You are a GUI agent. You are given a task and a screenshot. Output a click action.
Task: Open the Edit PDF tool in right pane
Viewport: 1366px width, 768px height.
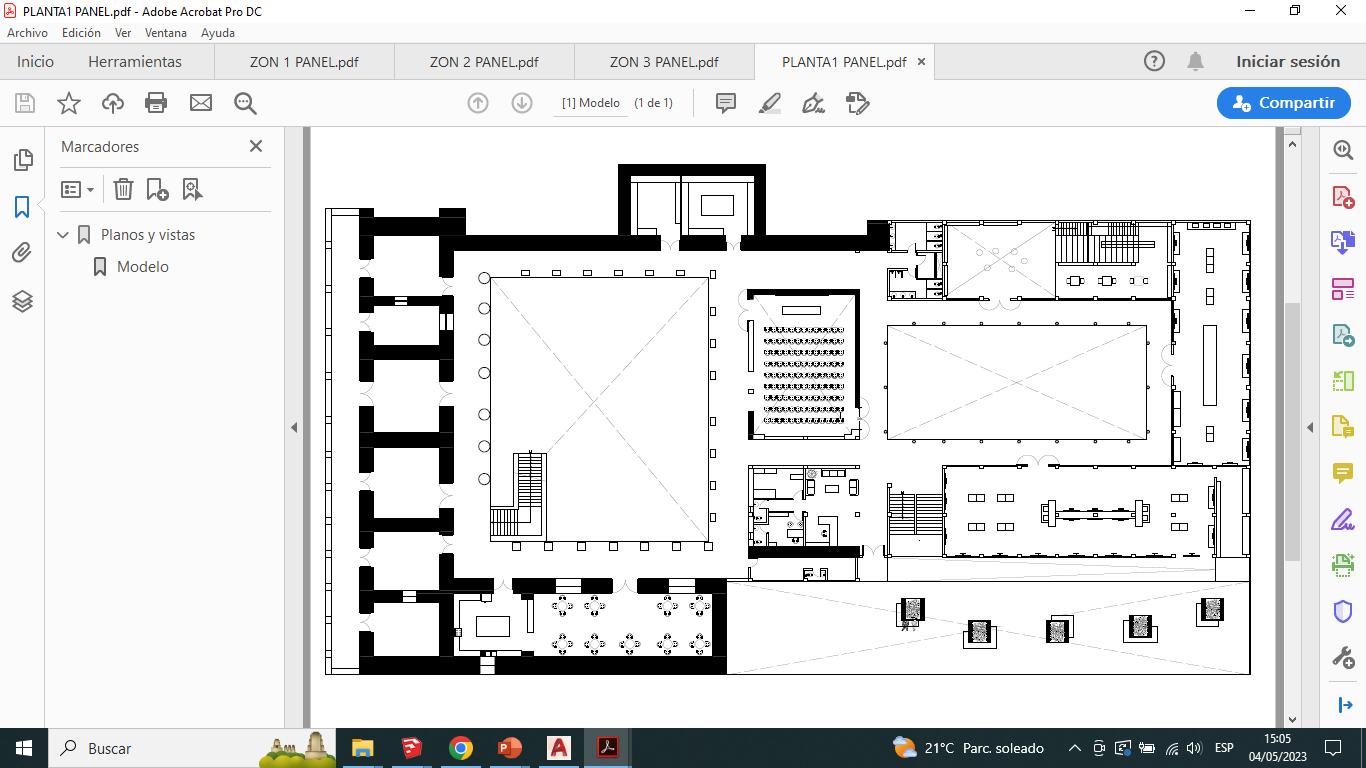click(x=1343, y=427)
